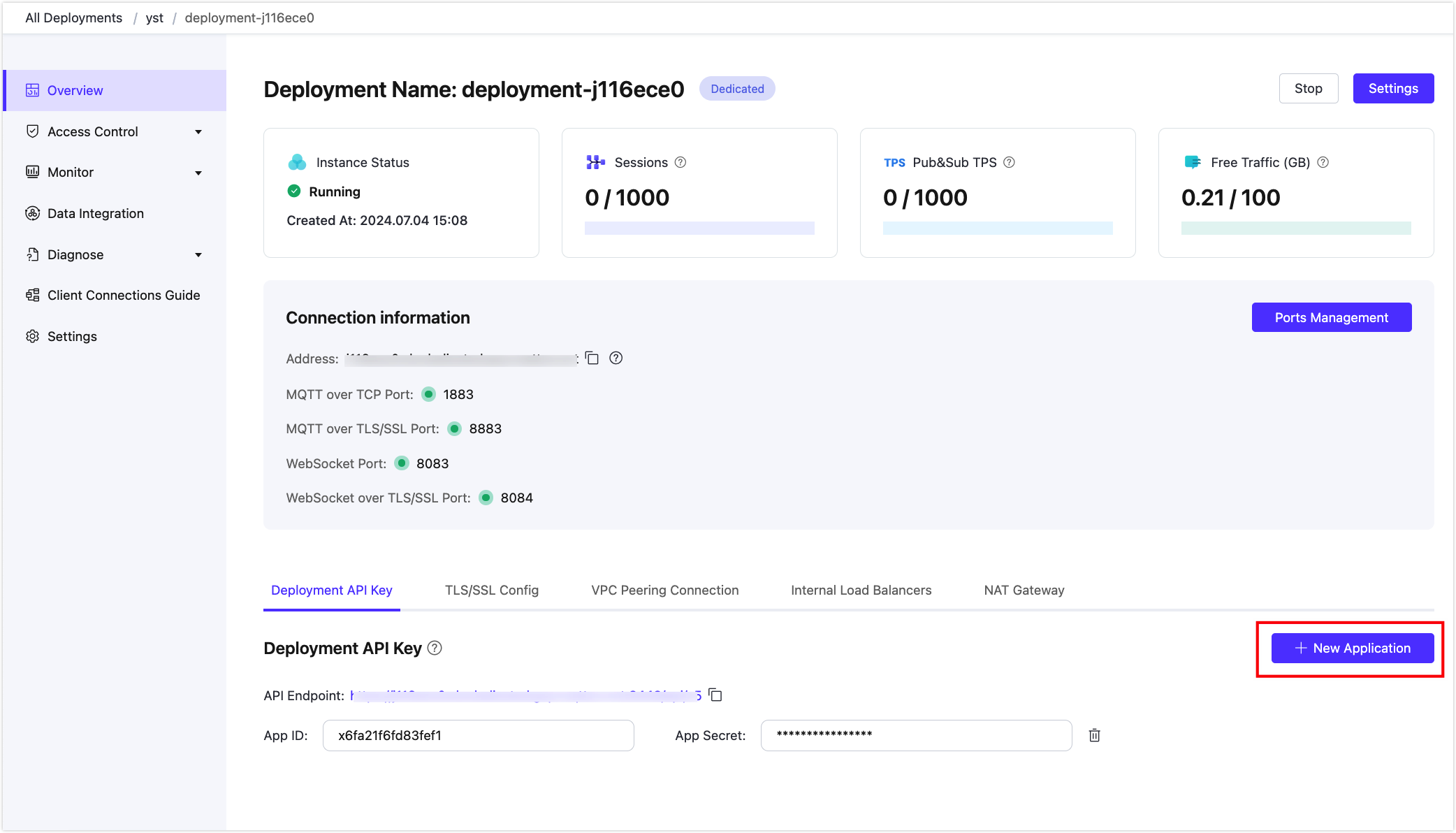Click the Free Traffic icon

click(x=1193, y=162)
